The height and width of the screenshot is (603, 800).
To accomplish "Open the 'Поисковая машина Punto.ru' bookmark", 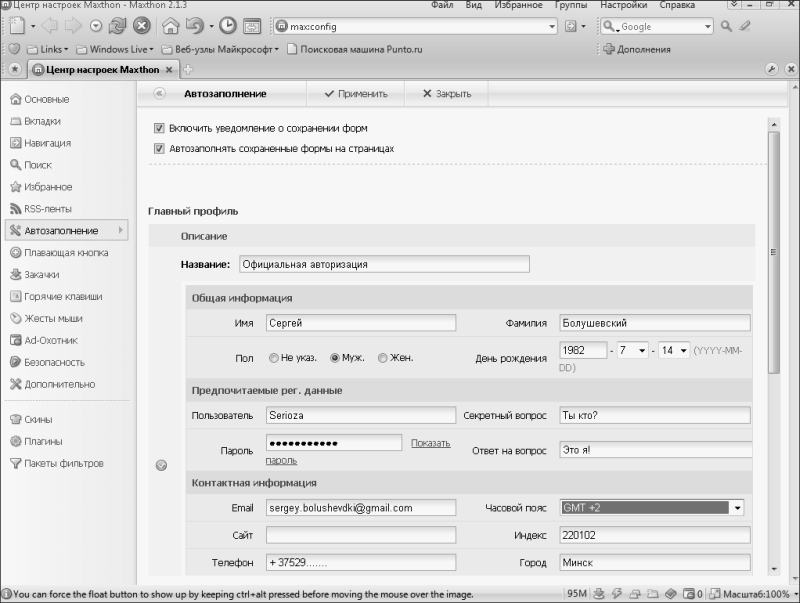I will (x=355, y=49).
